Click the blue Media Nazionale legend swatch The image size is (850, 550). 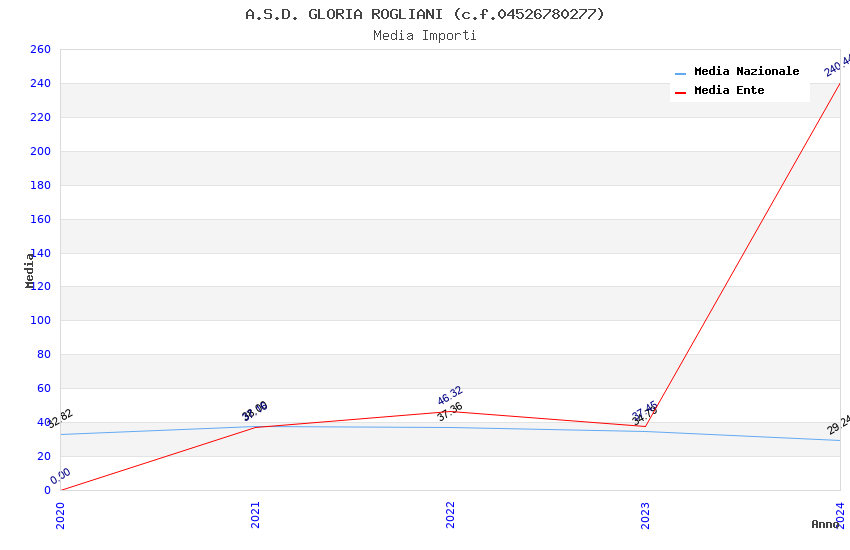pyautogui.click(x=680, y=73)
